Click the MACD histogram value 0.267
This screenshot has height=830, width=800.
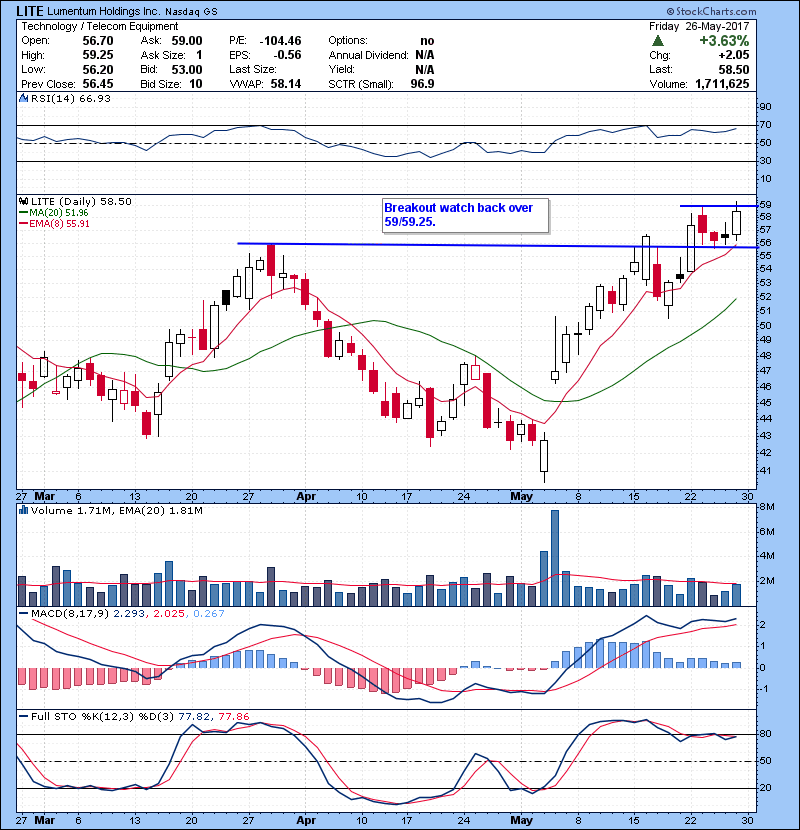coord(209,614)
